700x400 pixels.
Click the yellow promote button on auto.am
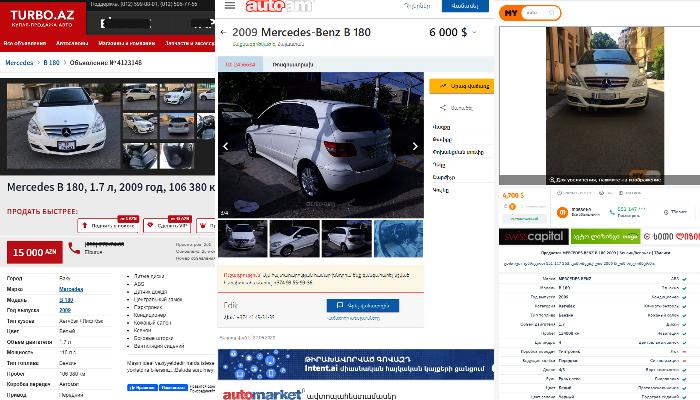(462, 86)
